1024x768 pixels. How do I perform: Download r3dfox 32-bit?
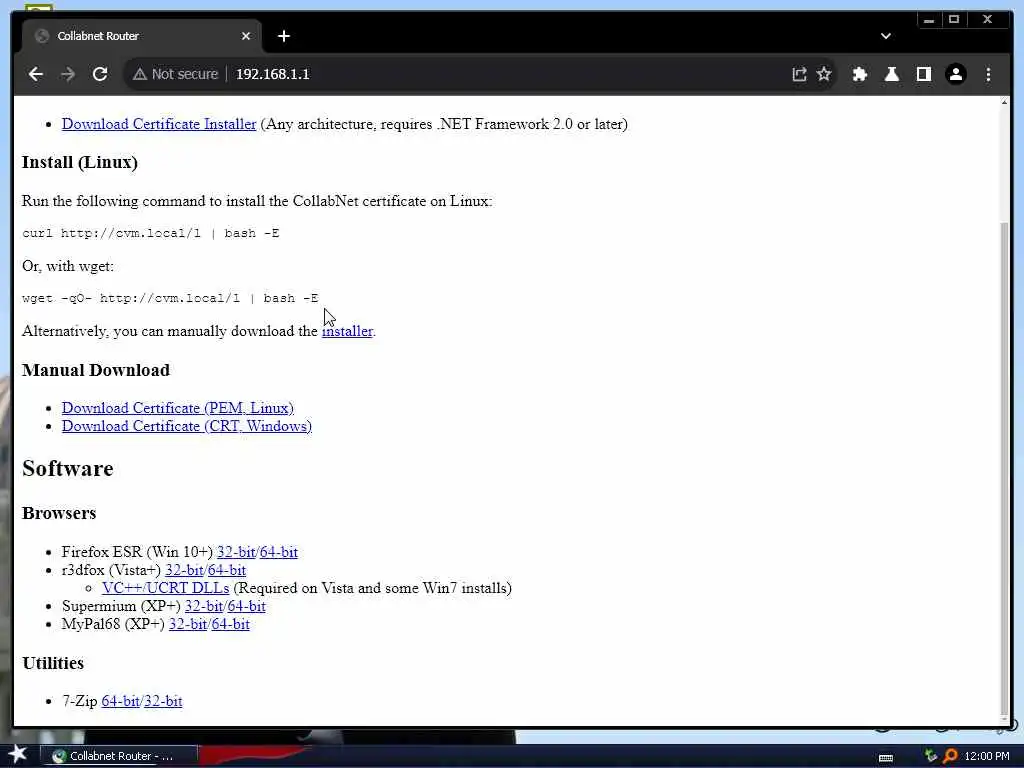pyautogui.click(x=184, y=570)
